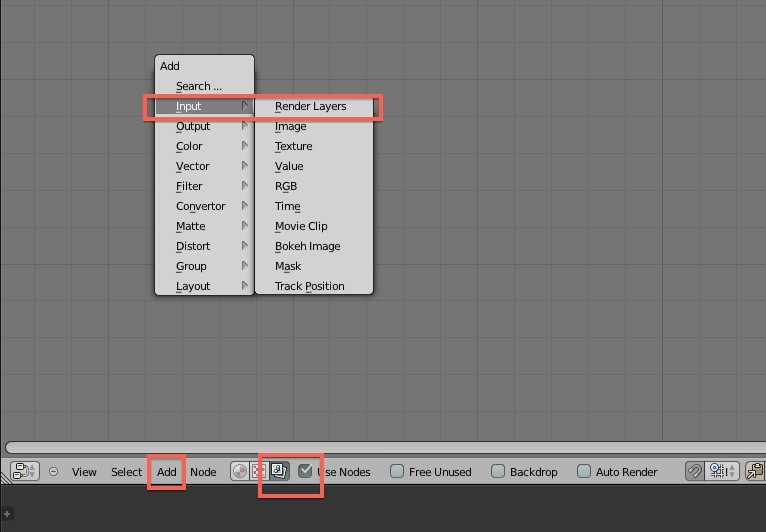Image resolution: width=766 pixels, height=532 pixels.
Task: Click the small plus icon below the header
Action: pos(7,514)
